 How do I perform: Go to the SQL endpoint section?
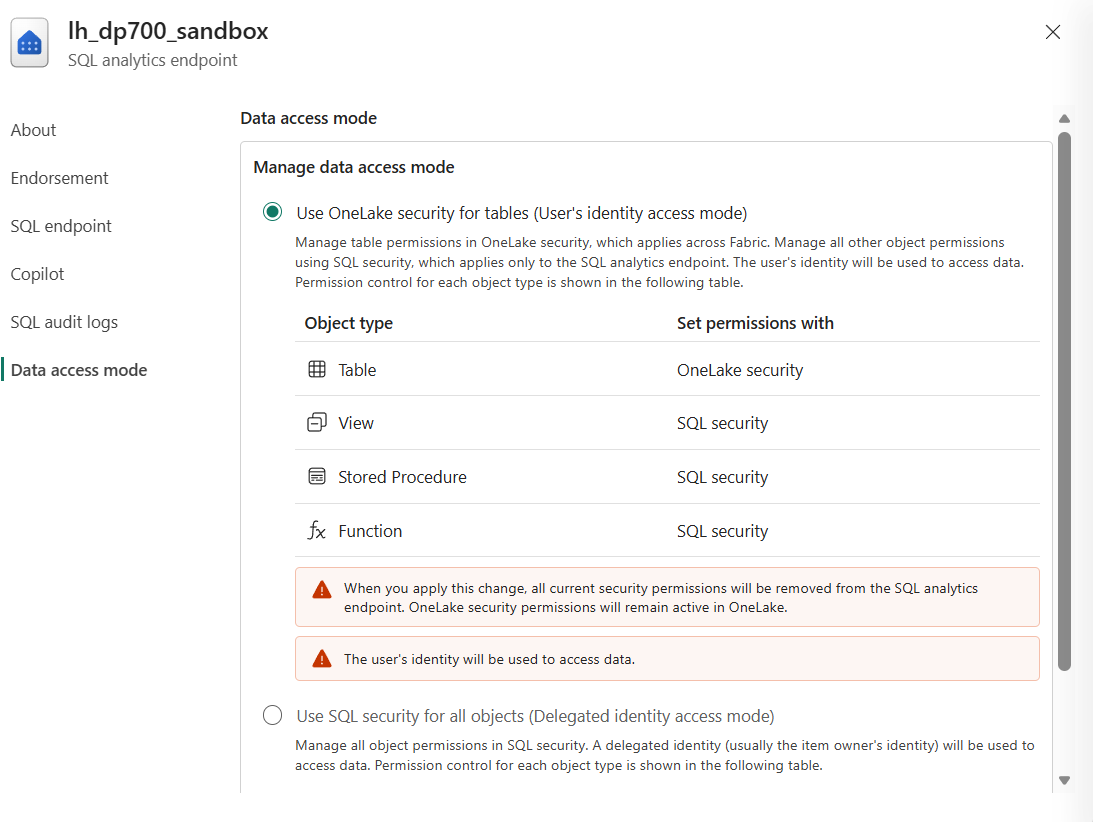[x=61, y=227]
